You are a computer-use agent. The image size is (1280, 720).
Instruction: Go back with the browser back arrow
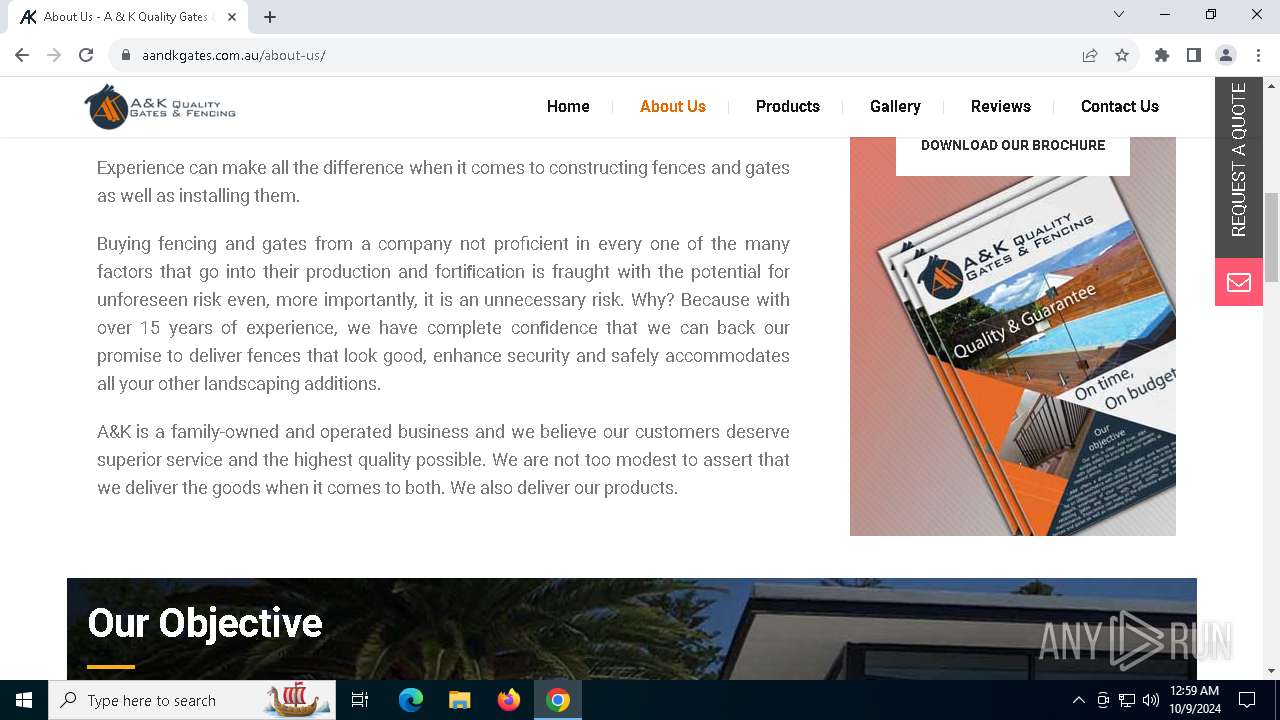tap(22, 55)
